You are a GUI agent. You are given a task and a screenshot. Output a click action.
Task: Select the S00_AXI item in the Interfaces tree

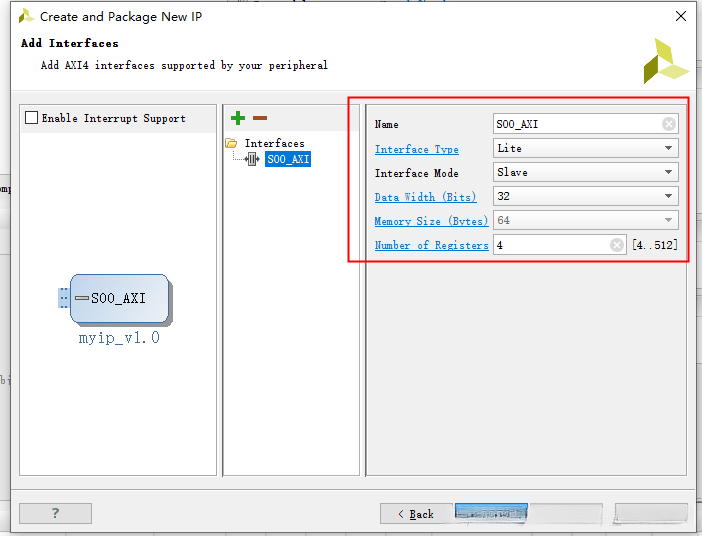(x=288, y=159)
